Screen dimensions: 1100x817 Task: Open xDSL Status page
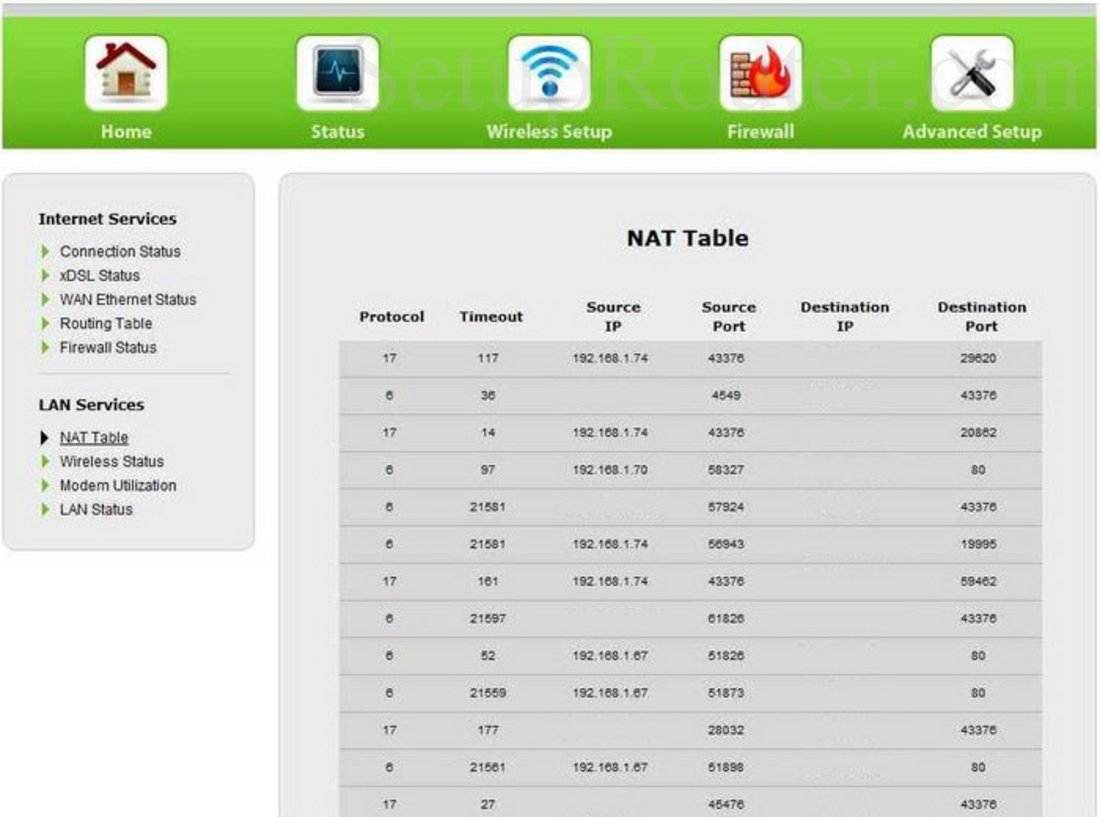pos(100,275)
